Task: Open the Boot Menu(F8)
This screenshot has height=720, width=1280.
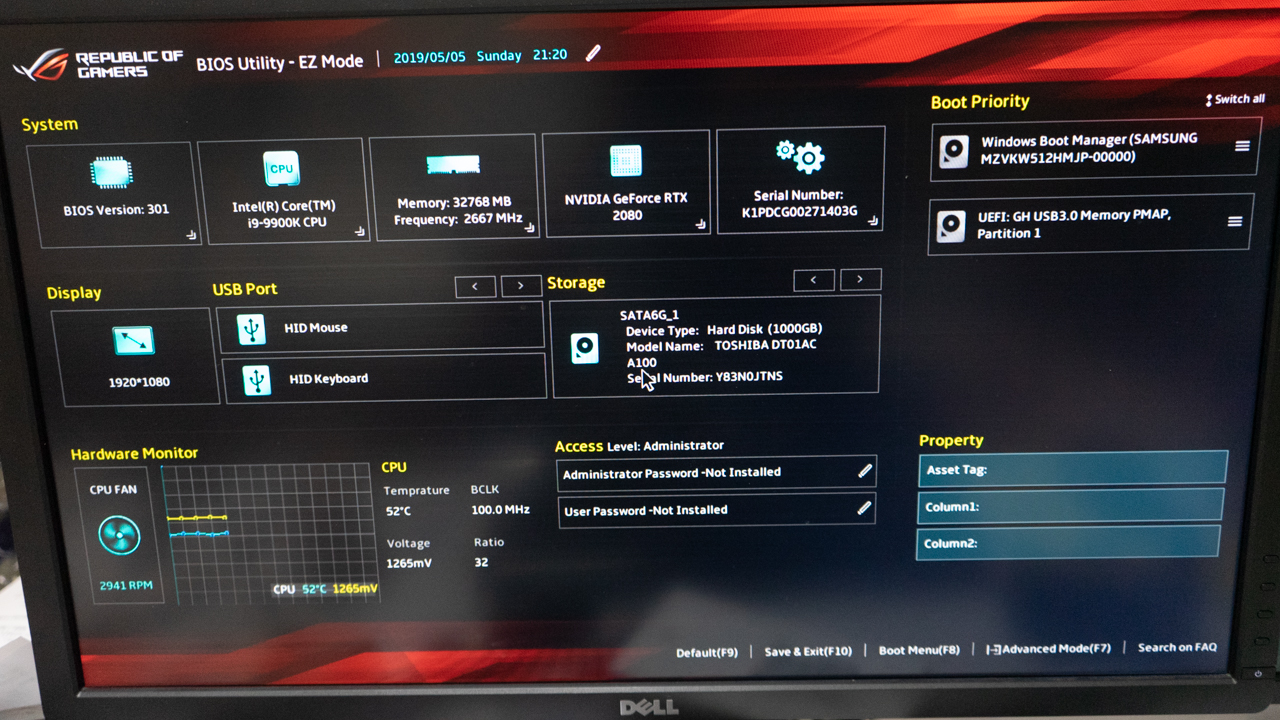Action: click(x=919, y=650)
